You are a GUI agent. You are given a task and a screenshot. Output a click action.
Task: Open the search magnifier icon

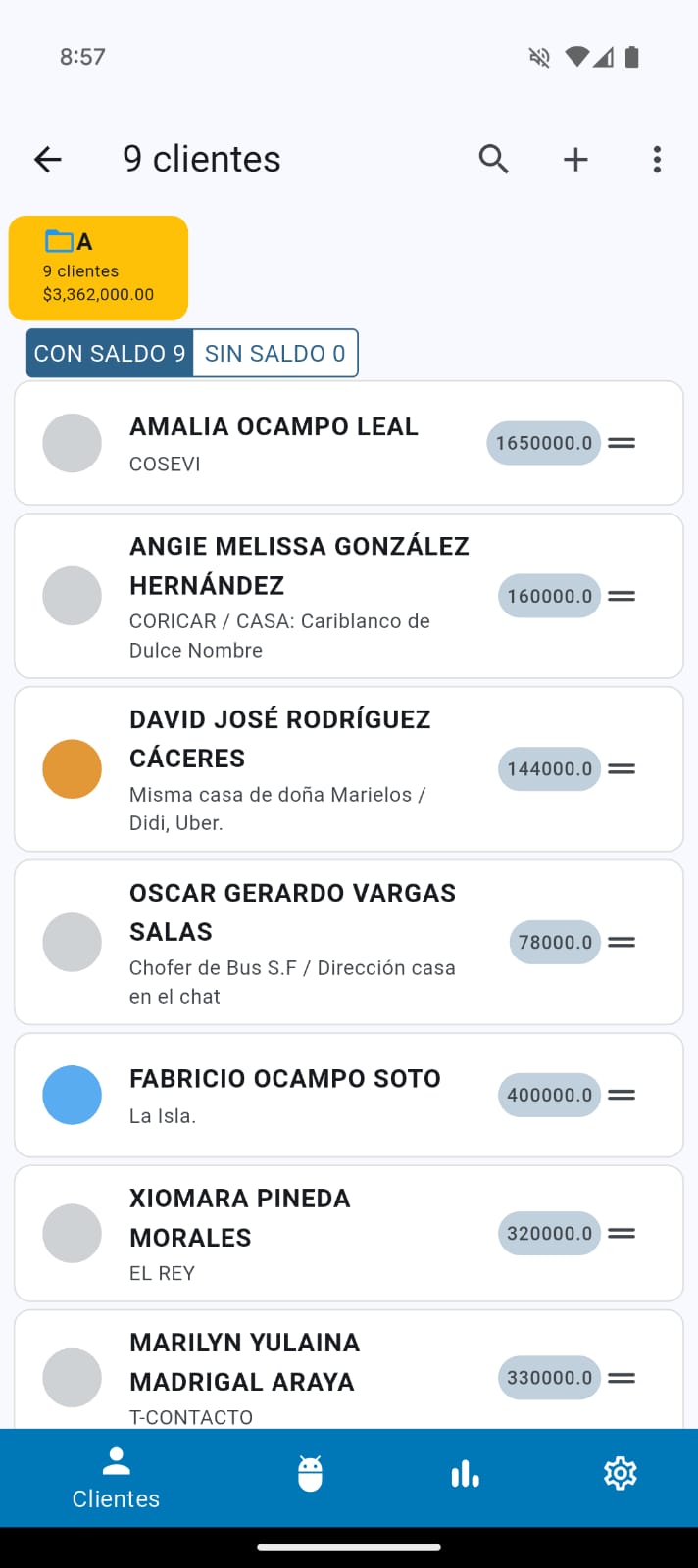(x=493, y=159)
